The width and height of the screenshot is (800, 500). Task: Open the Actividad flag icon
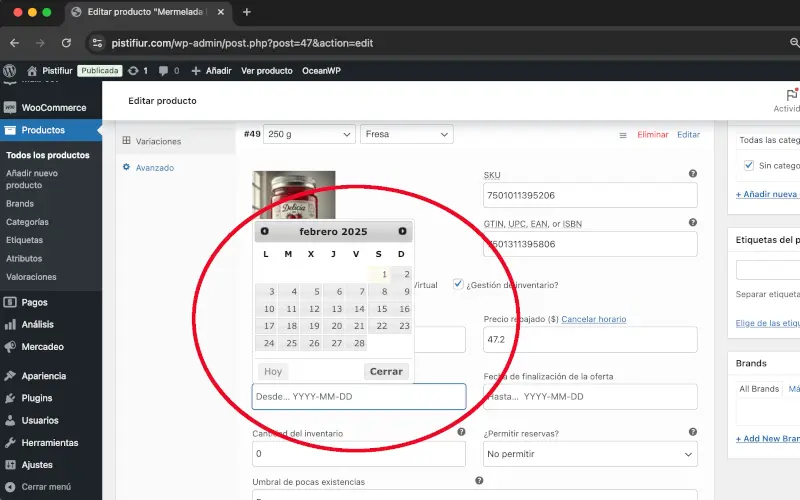tap(792, 94)
